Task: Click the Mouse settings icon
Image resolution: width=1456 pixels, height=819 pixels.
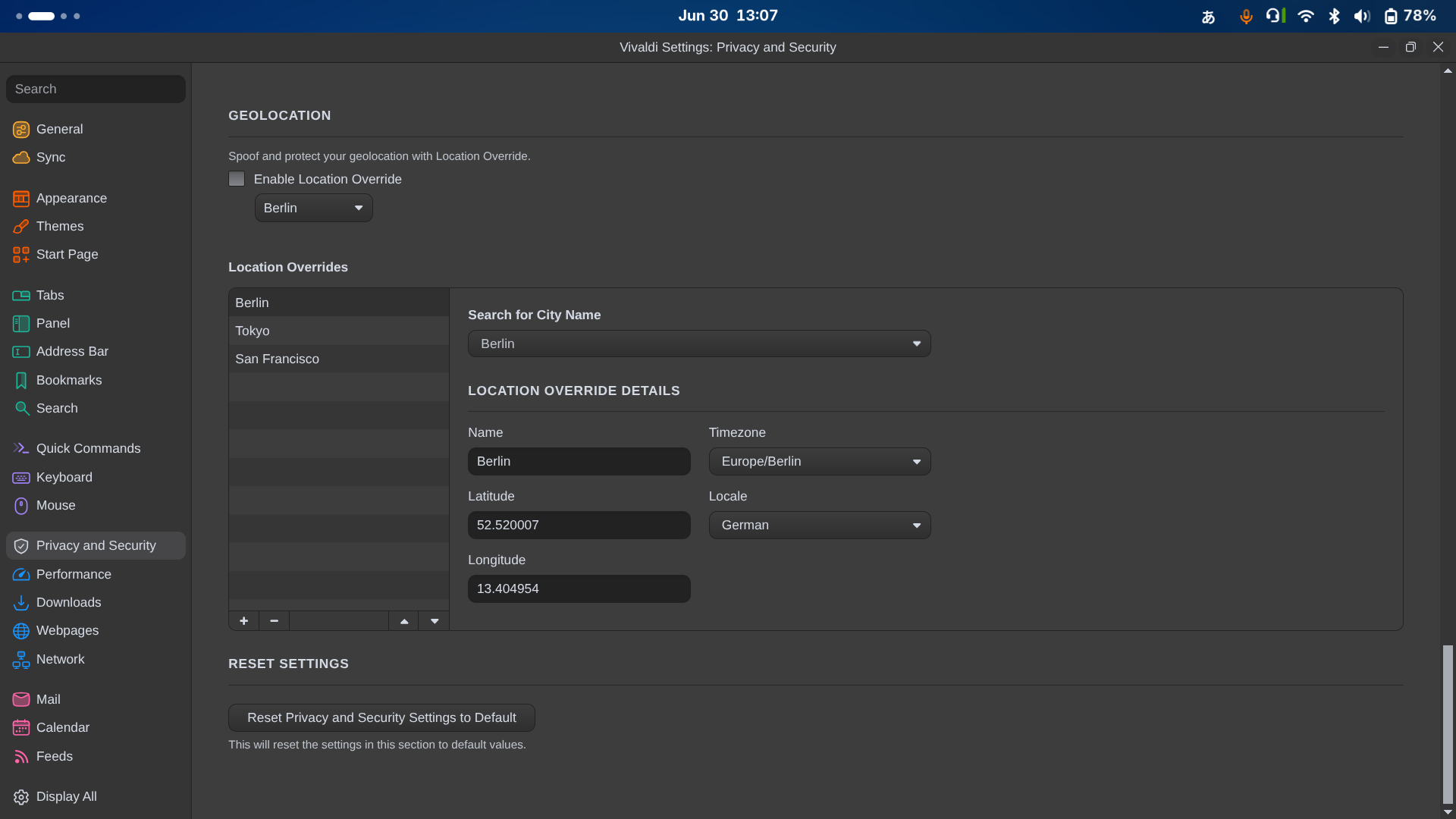Action: click(x=21, y=506)
